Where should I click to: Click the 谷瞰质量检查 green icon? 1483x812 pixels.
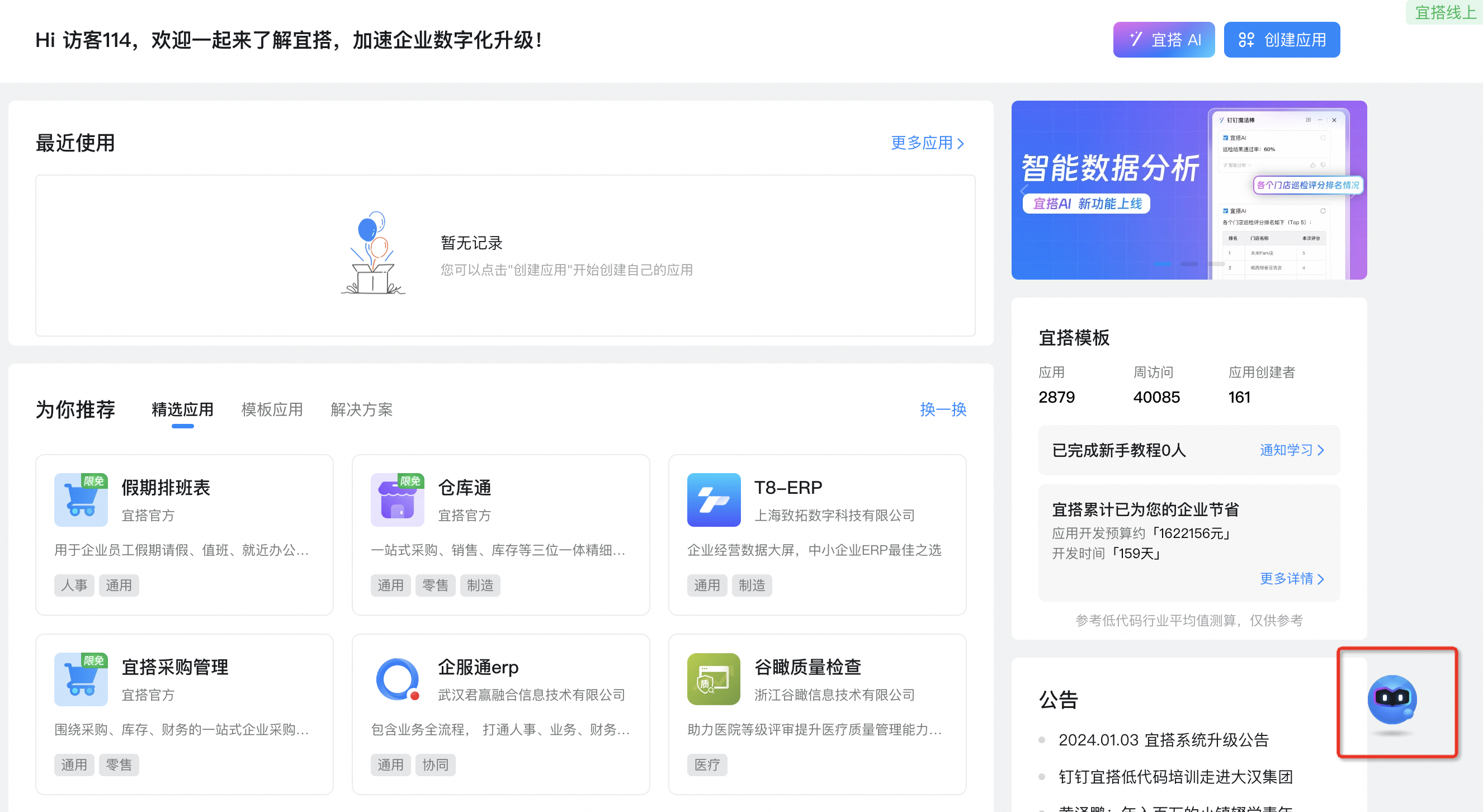coord(714,679)
